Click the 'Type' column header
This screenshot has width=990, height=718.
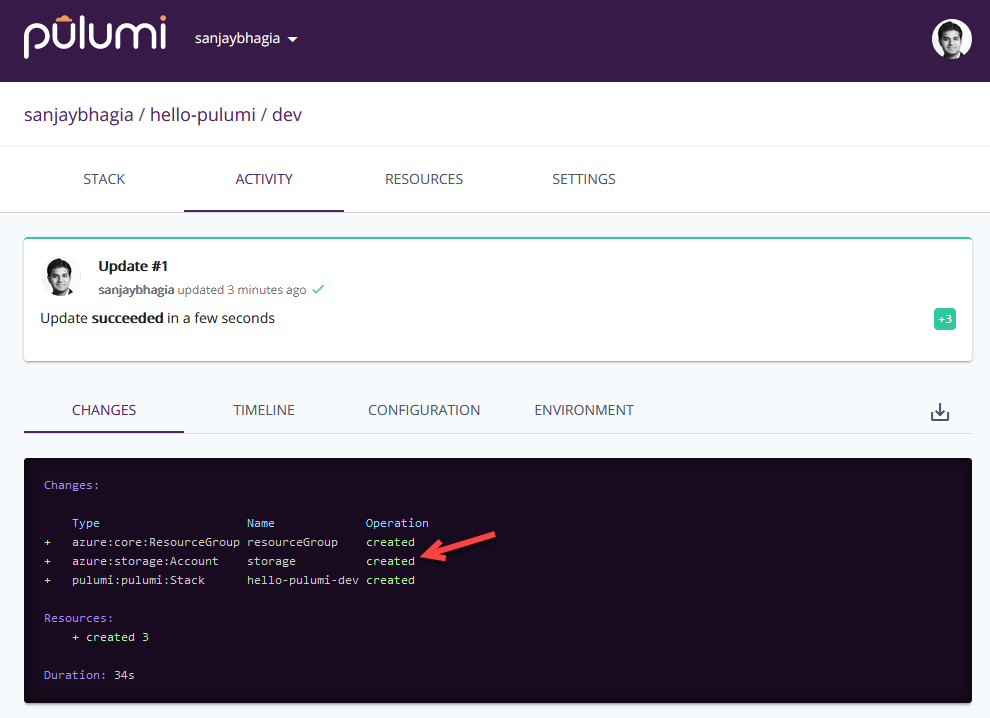tap(86, 524)
